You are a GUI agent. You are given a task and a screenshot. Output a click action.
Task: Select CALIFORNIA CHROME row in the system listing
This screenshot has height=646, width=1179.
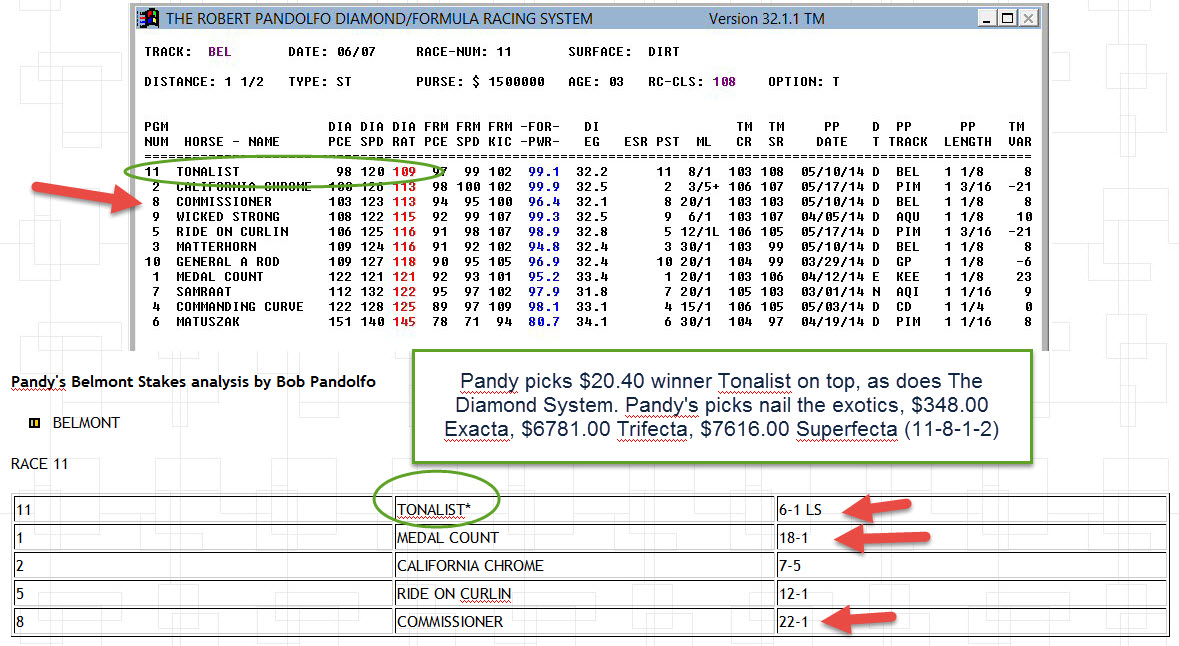[588, 187]
